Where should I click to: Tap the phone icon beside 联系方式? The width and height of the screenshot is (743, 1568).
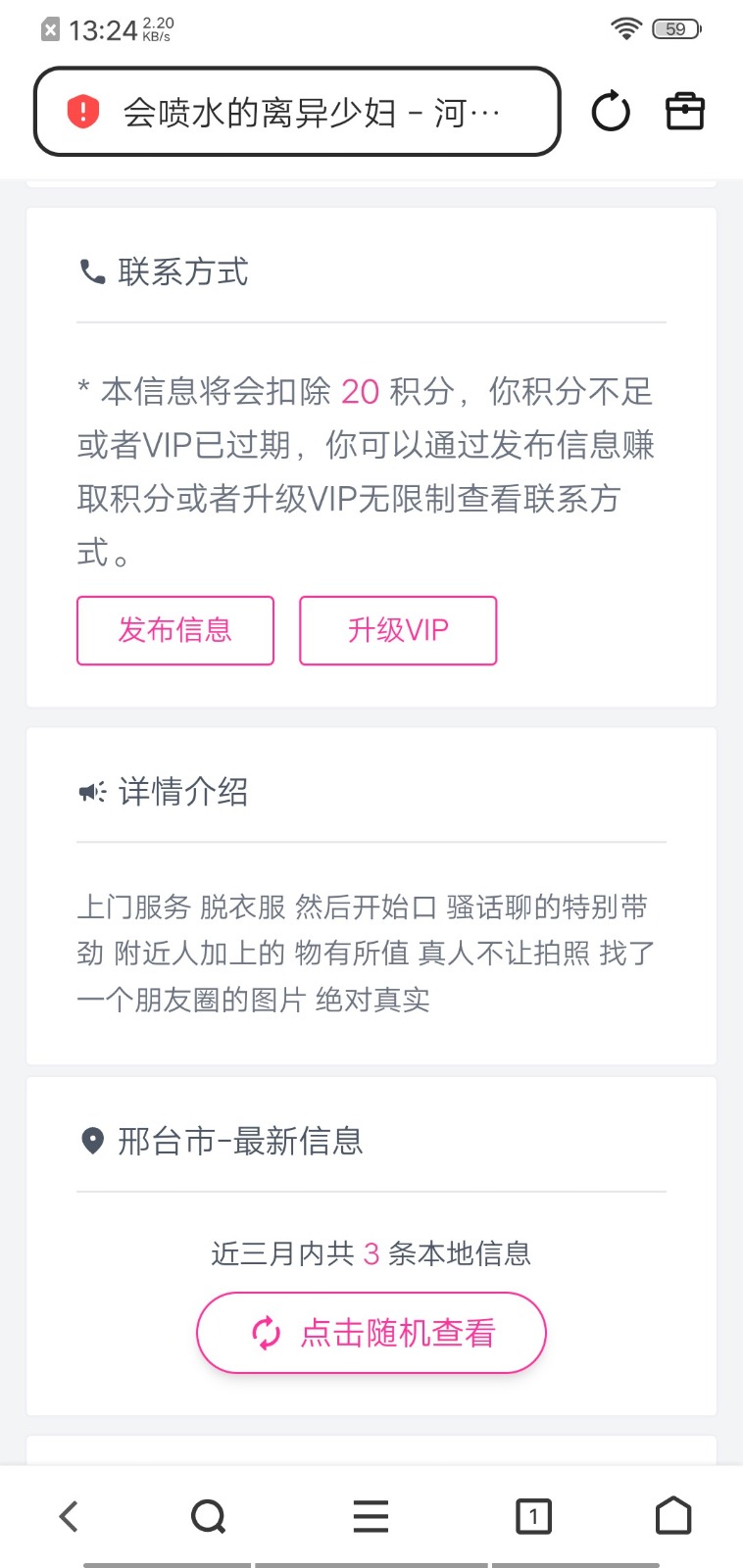point(92,271)
